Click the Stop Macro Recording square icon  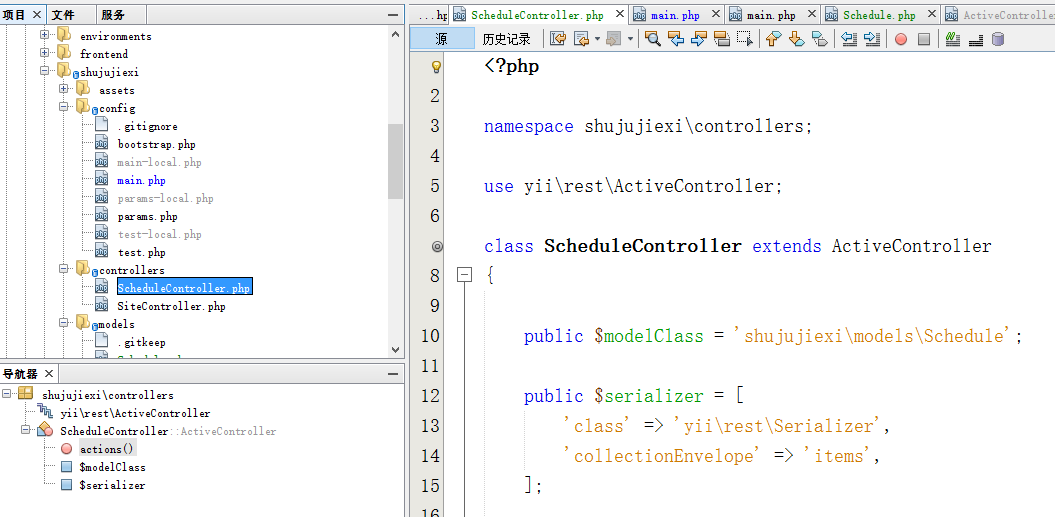point(924,39)
